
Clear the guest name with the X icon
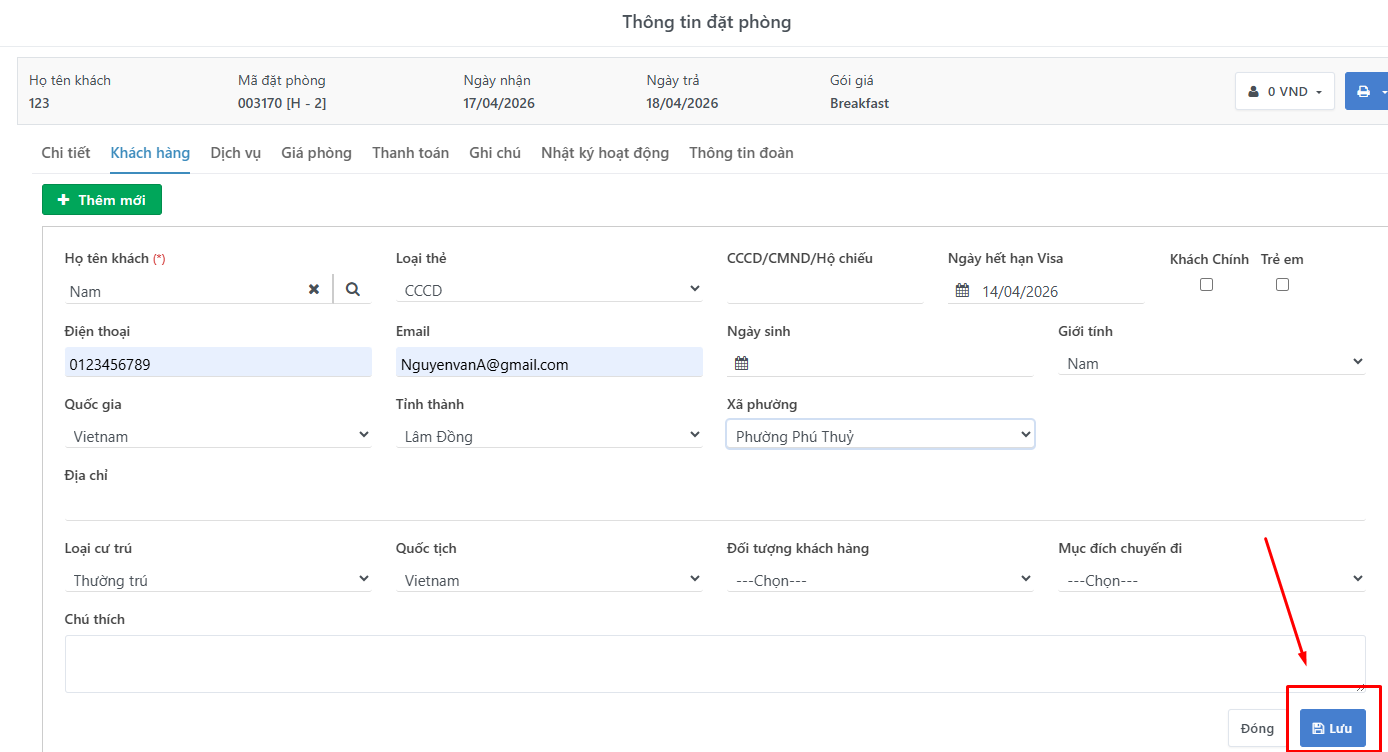[314, 289]
